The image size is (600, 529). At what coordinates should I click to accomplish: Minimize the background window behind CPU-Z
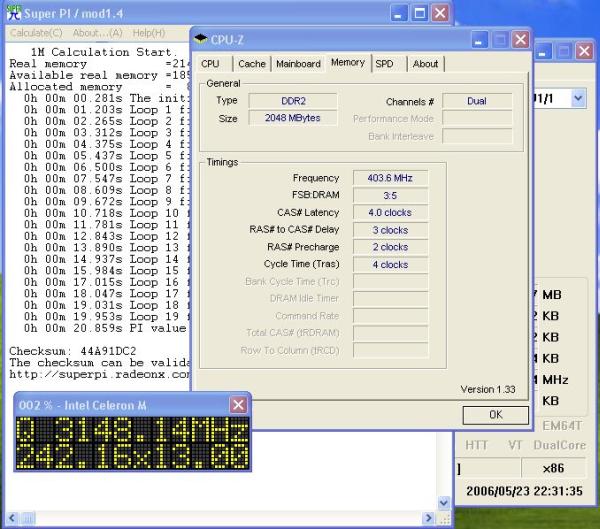[x=542, y=51]
